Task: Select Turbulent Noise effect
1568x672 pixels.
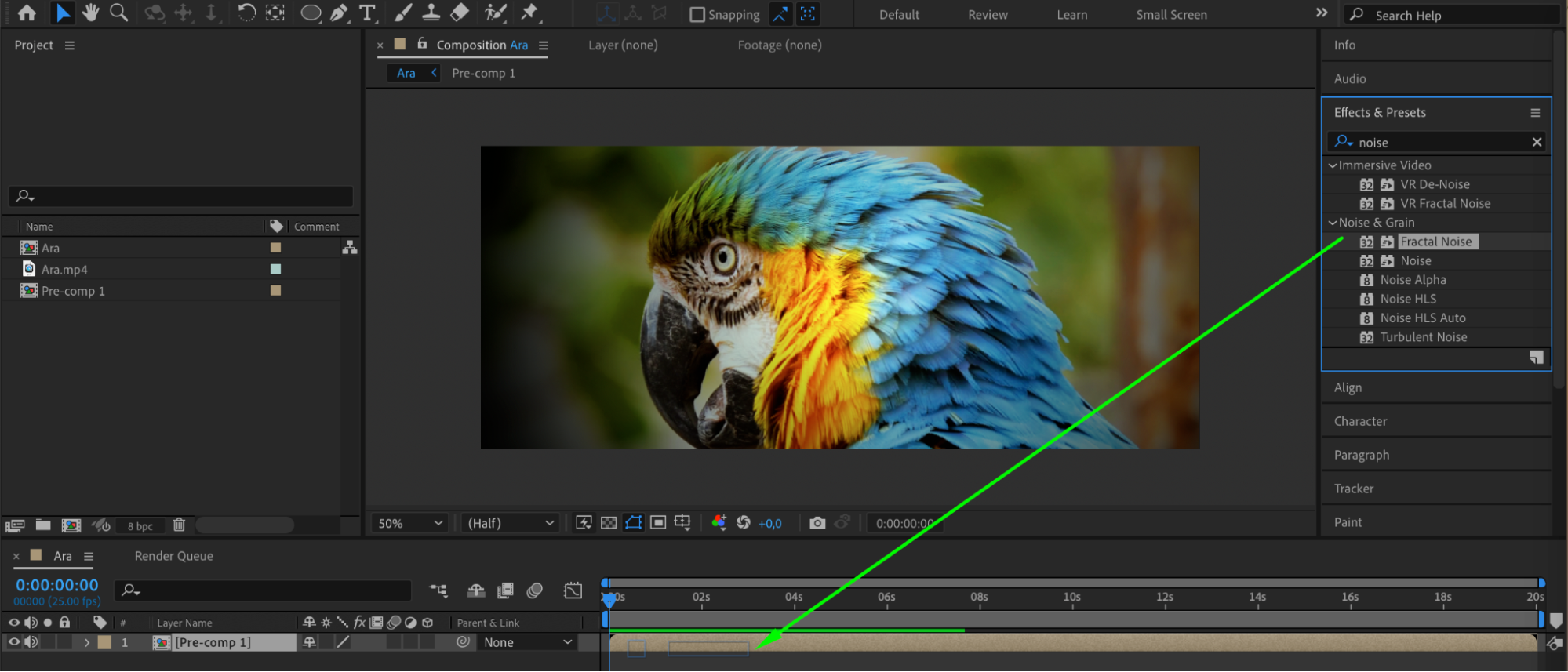Action: pyautogui.click(x=1423, y=337)
